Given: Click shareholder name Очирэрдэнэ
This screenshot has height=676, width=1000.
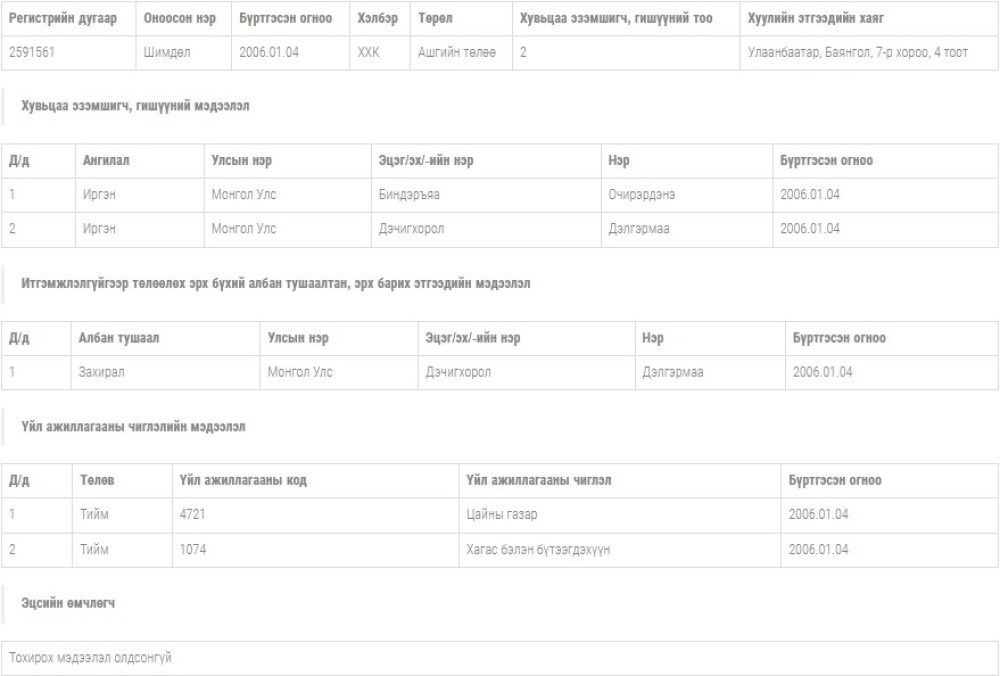Looking at the screenshot, I should (641, 195).
